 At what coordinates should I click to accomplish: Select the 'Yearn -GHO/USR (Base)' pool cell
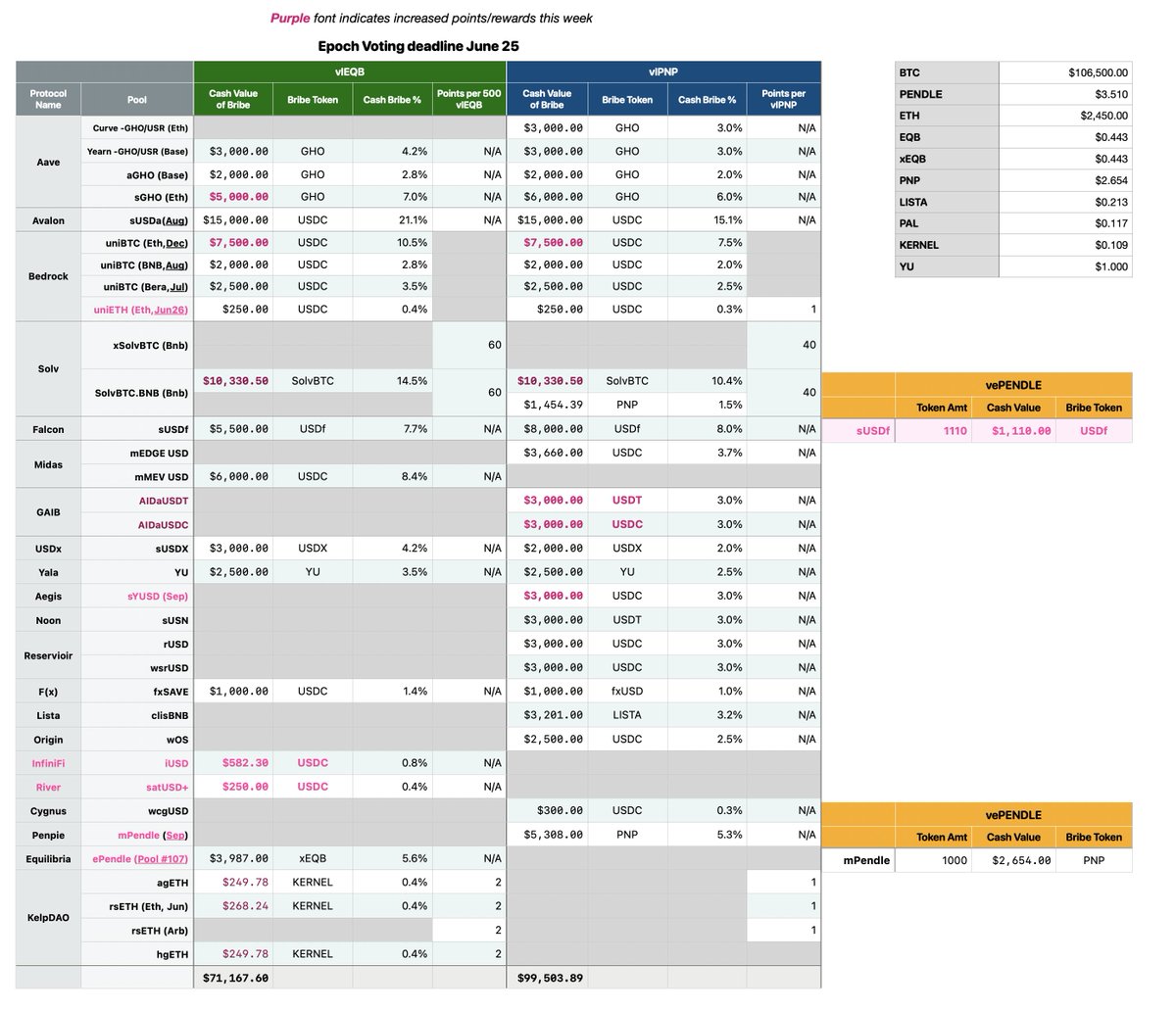(x=137, y=151)
